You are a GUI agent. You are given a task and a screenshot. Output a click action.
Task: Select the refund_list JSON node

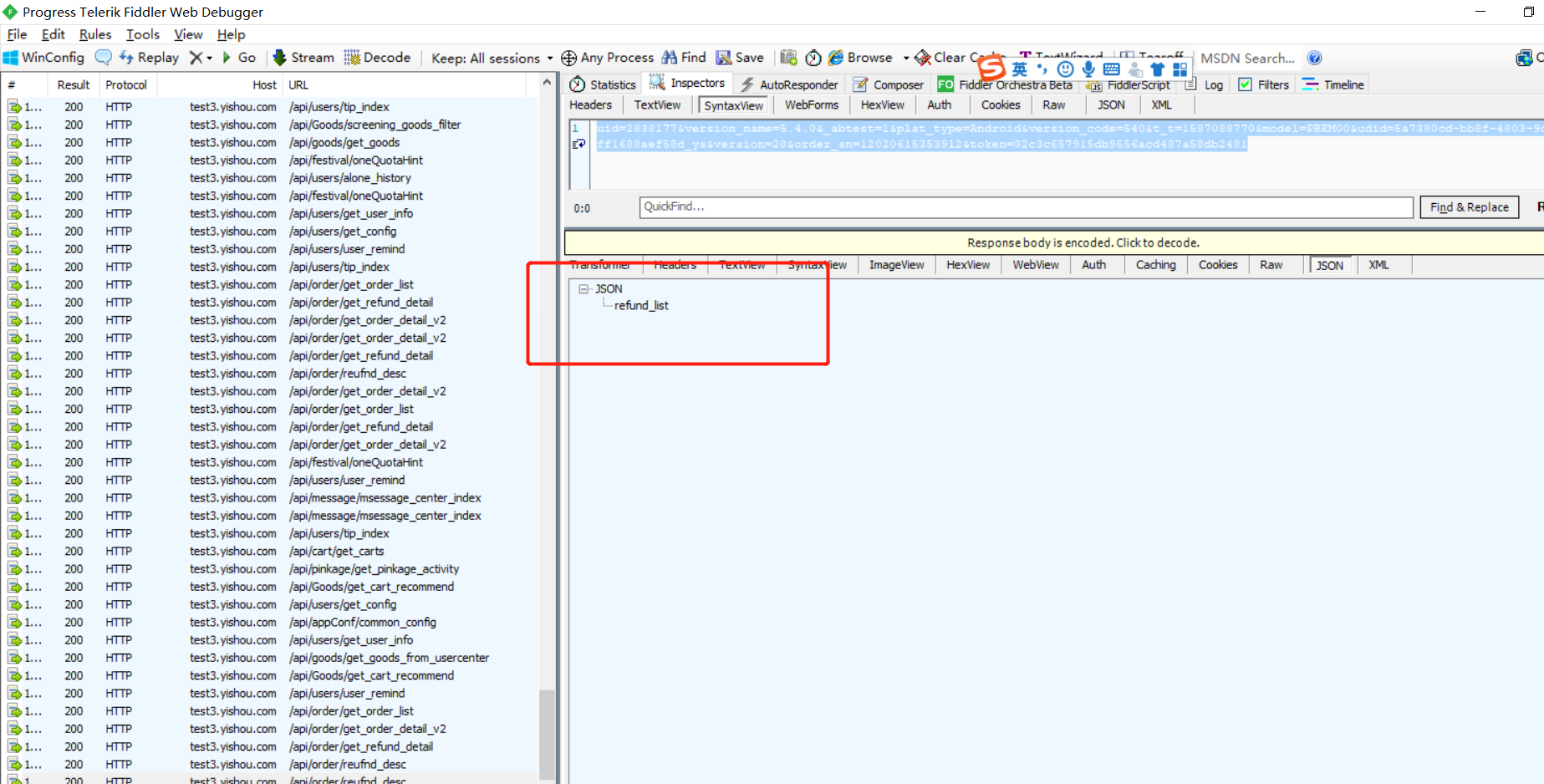(x=641, y=306)
